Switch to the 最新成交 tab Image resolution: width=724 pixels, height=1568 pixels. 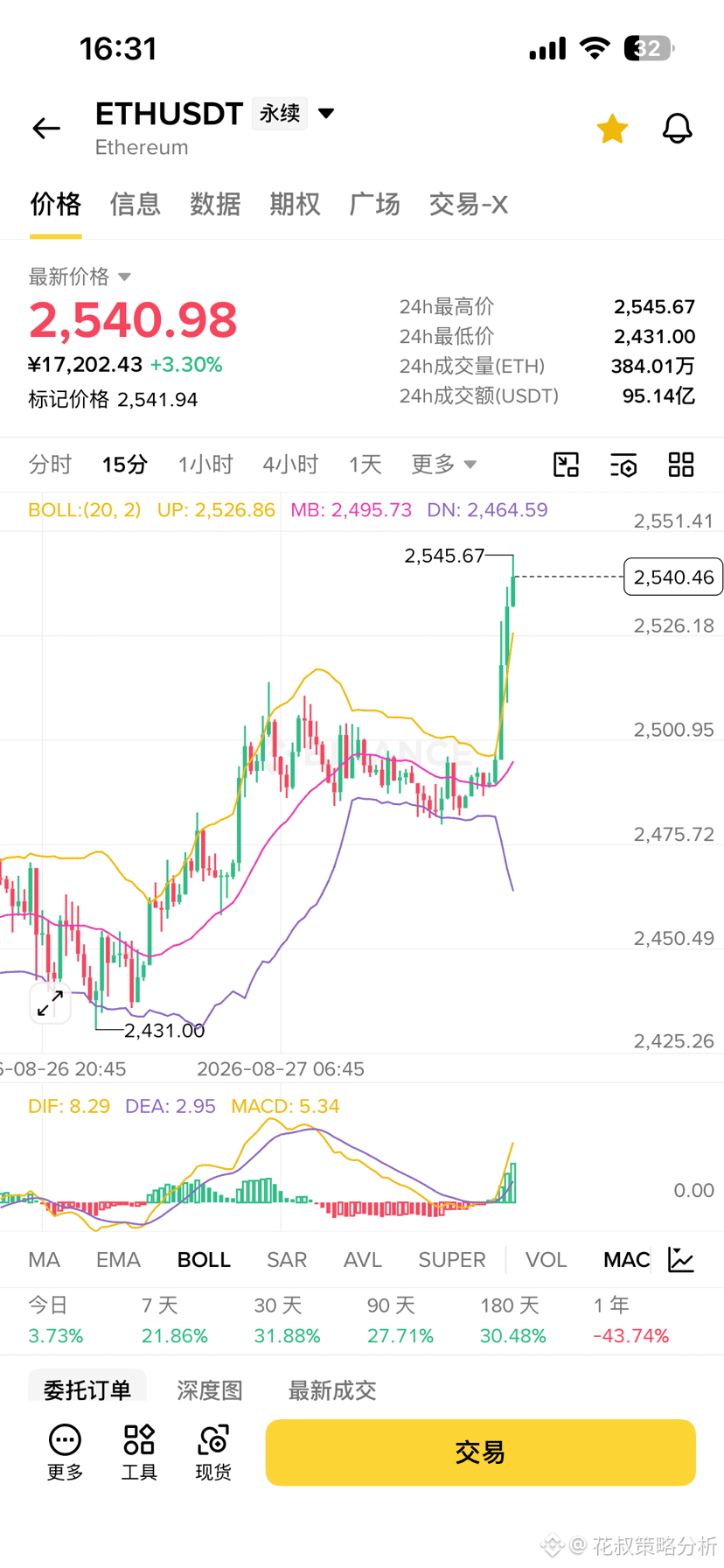click(332, 1390)
